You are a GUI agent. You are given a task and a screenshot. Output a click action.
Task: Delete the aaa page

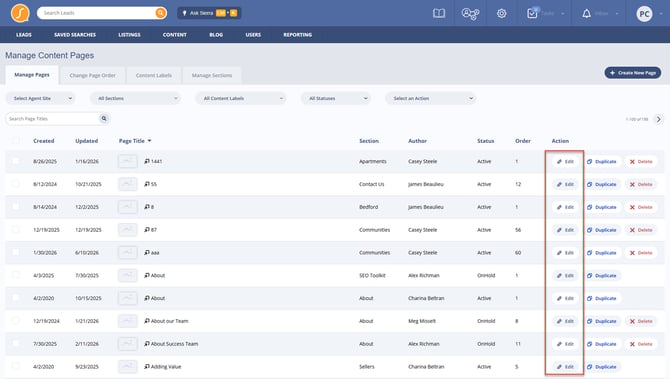point(641,253)
